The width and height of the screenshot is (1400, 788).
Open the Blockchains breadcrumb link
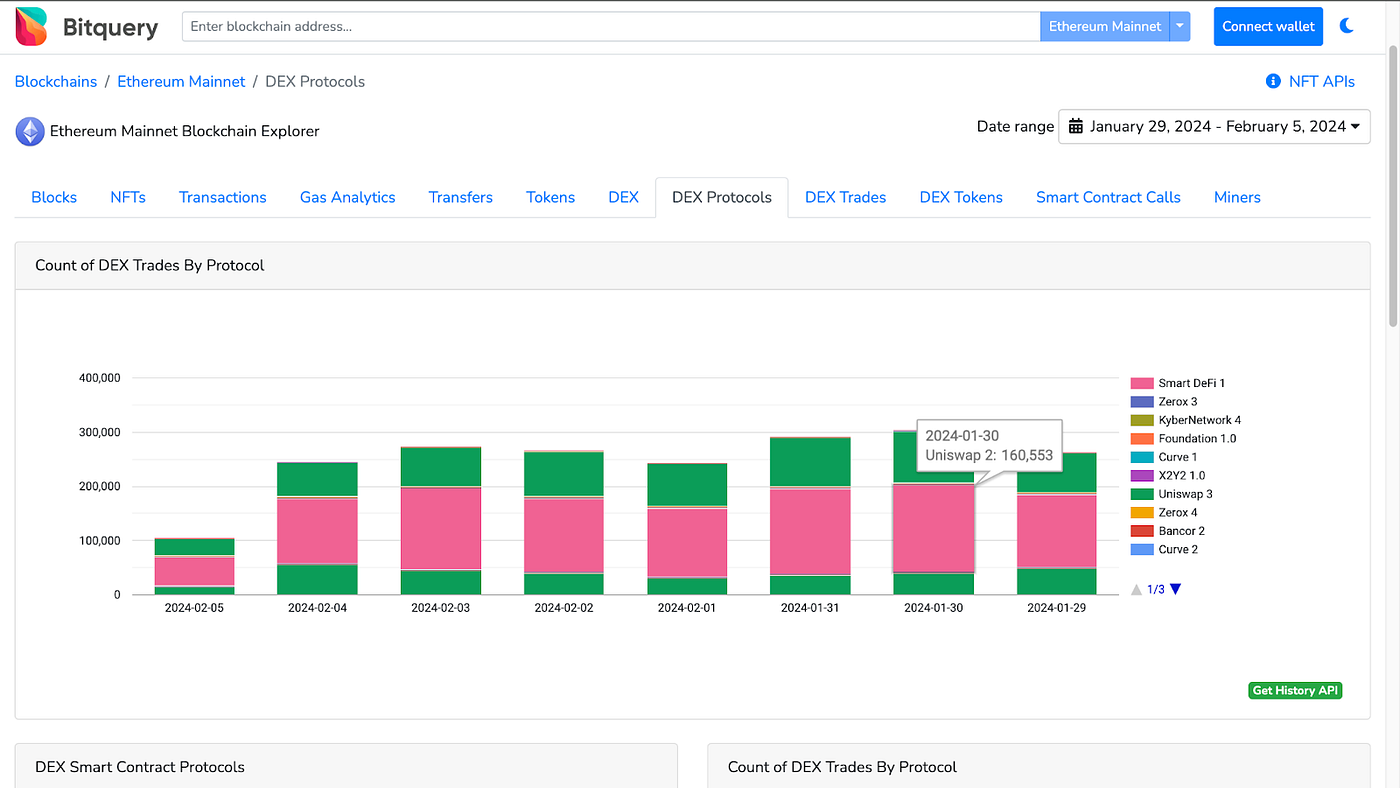55,81
